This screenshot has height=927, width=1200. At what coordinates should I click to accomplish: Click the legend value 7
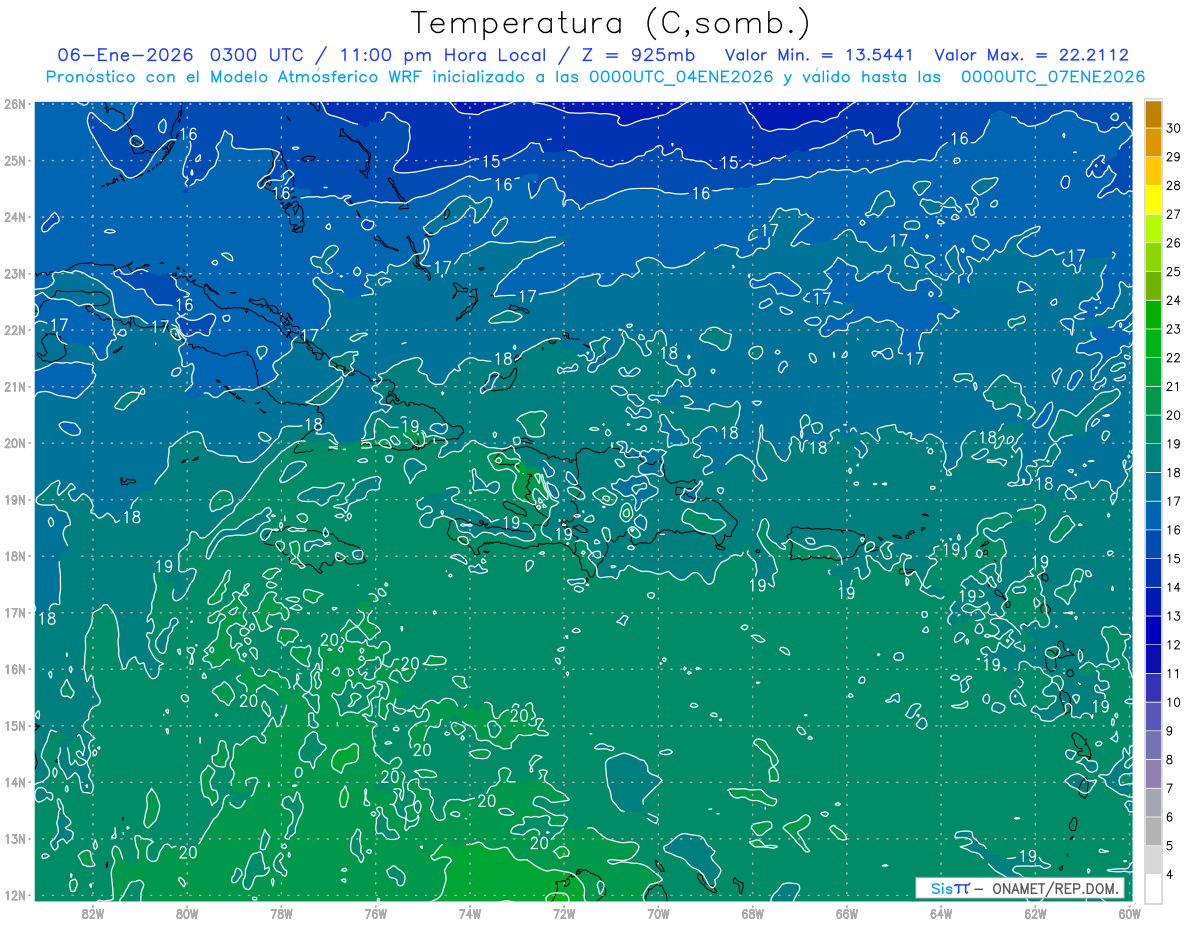click(1171, 788)
